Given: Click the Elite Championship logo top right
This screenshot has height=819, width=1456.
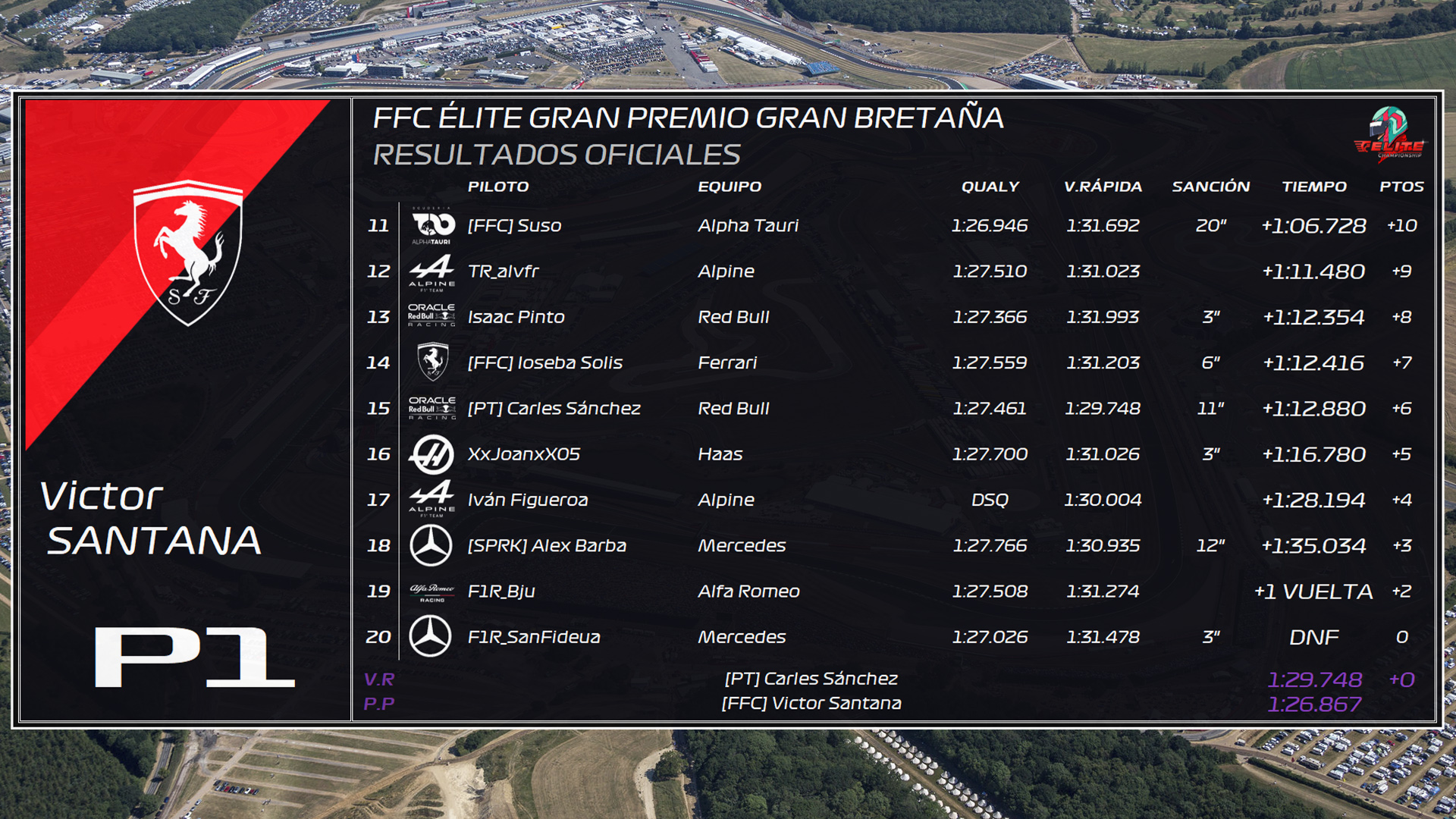Looking at the screenshot, I should tap(1389, 135).
